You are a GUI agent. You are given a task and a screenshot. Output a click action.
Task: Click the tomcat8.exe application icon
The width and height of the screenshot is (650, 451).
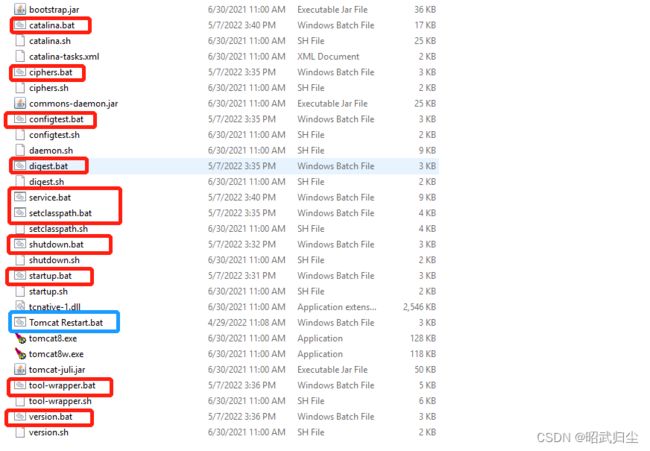[x=20, y=338]
